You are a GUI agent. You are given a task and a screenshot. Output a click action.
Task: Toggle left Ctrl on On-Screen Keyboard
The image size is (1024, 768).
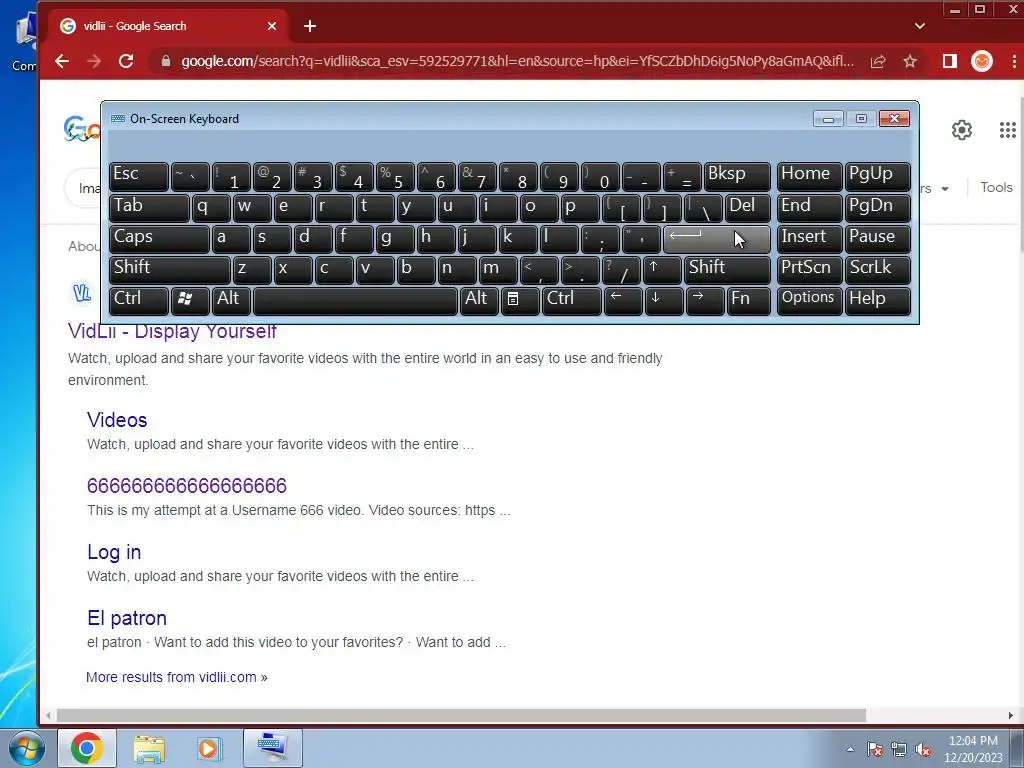138,300
